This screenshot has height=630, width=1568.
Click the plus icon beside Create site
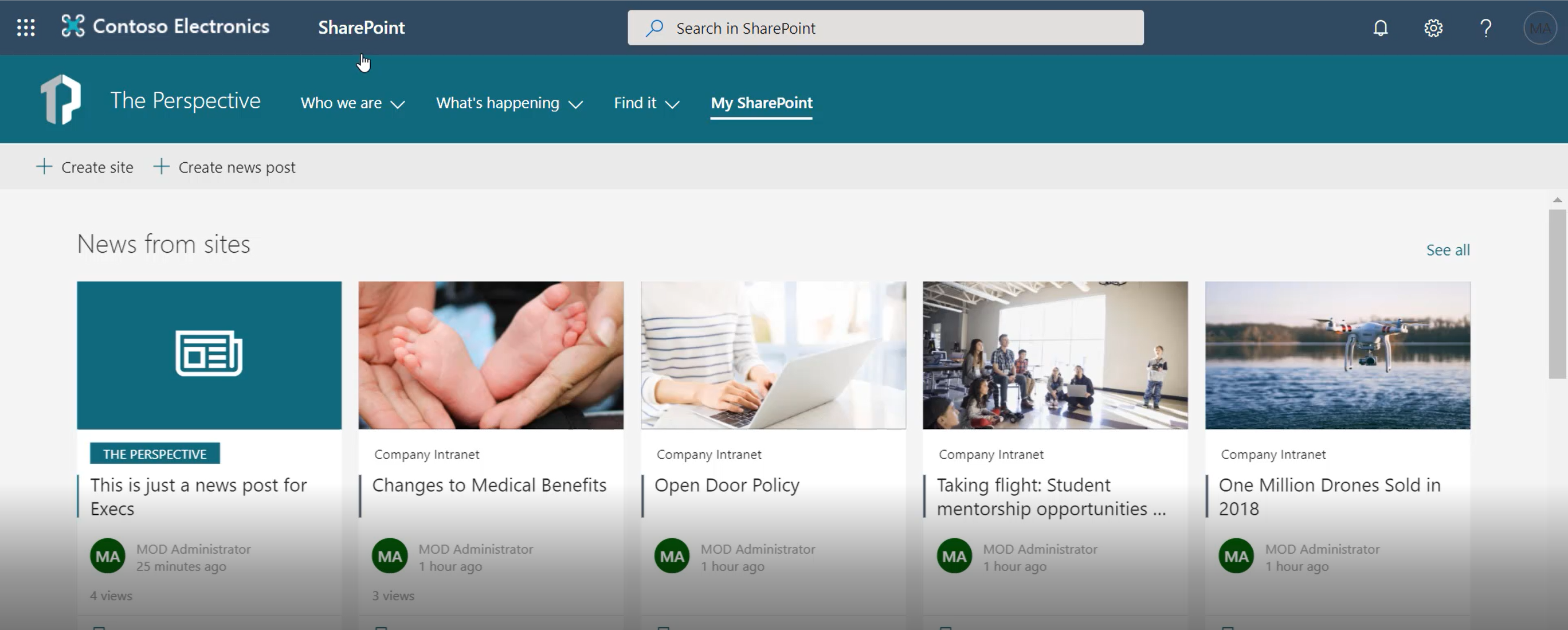pos(44,166)
